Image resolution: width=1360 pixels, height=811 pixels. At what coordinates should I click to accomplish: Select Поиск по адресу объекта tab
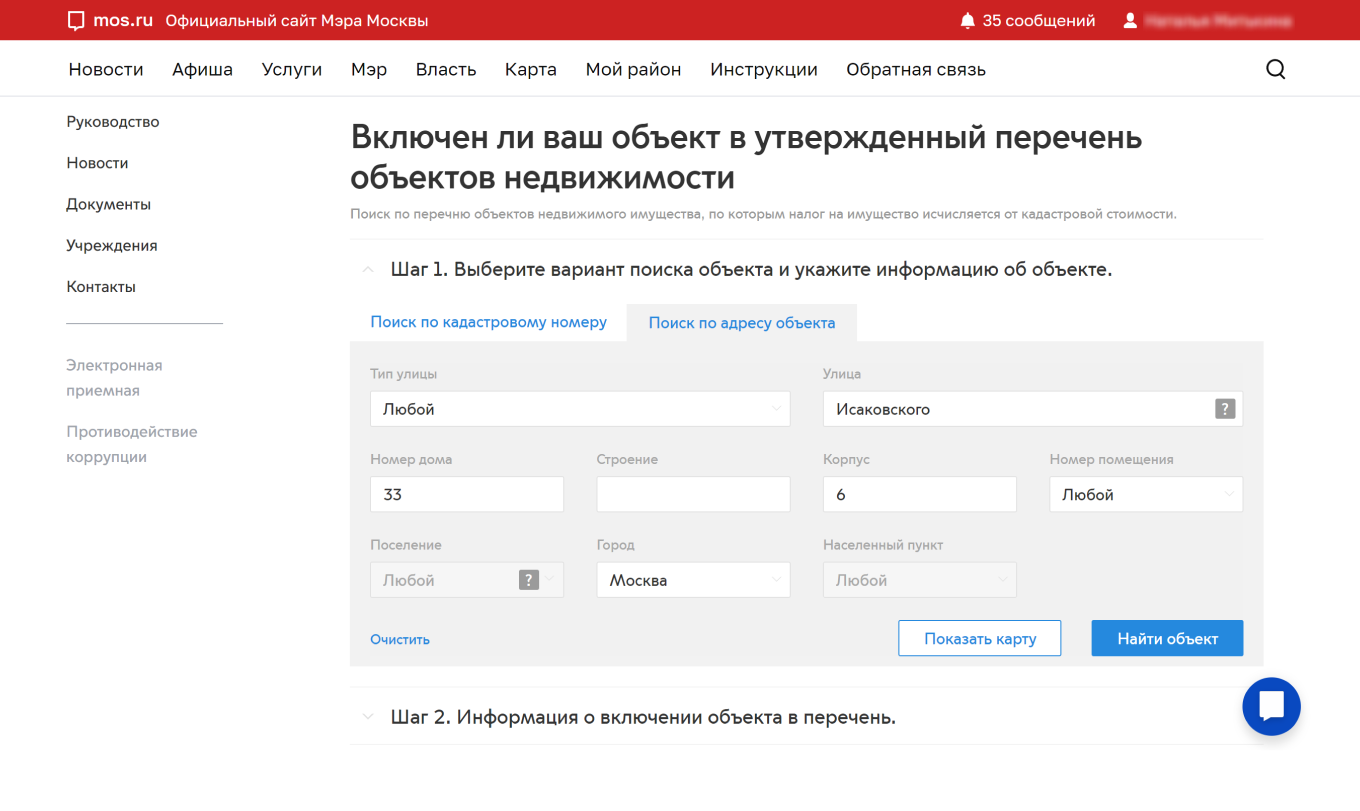click(x=742, y=323)
